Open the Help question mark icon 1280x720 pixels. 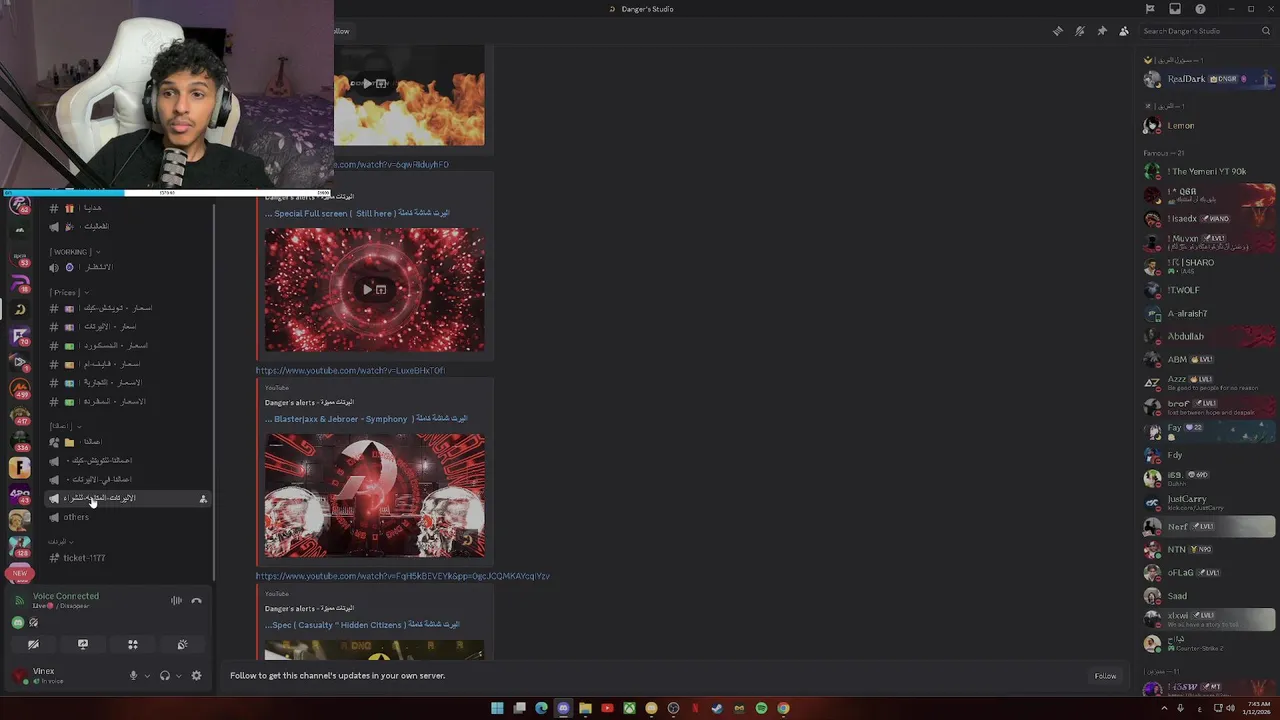1200,9
